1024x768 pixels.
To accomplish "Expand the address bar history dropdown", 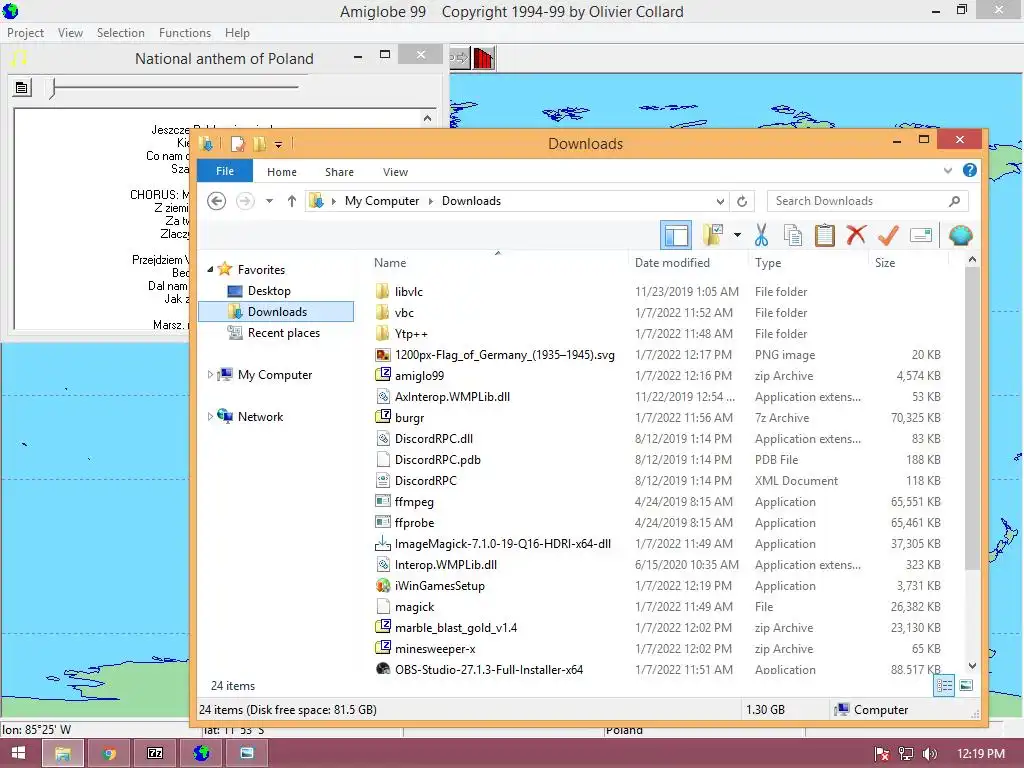I will (720, 201).
